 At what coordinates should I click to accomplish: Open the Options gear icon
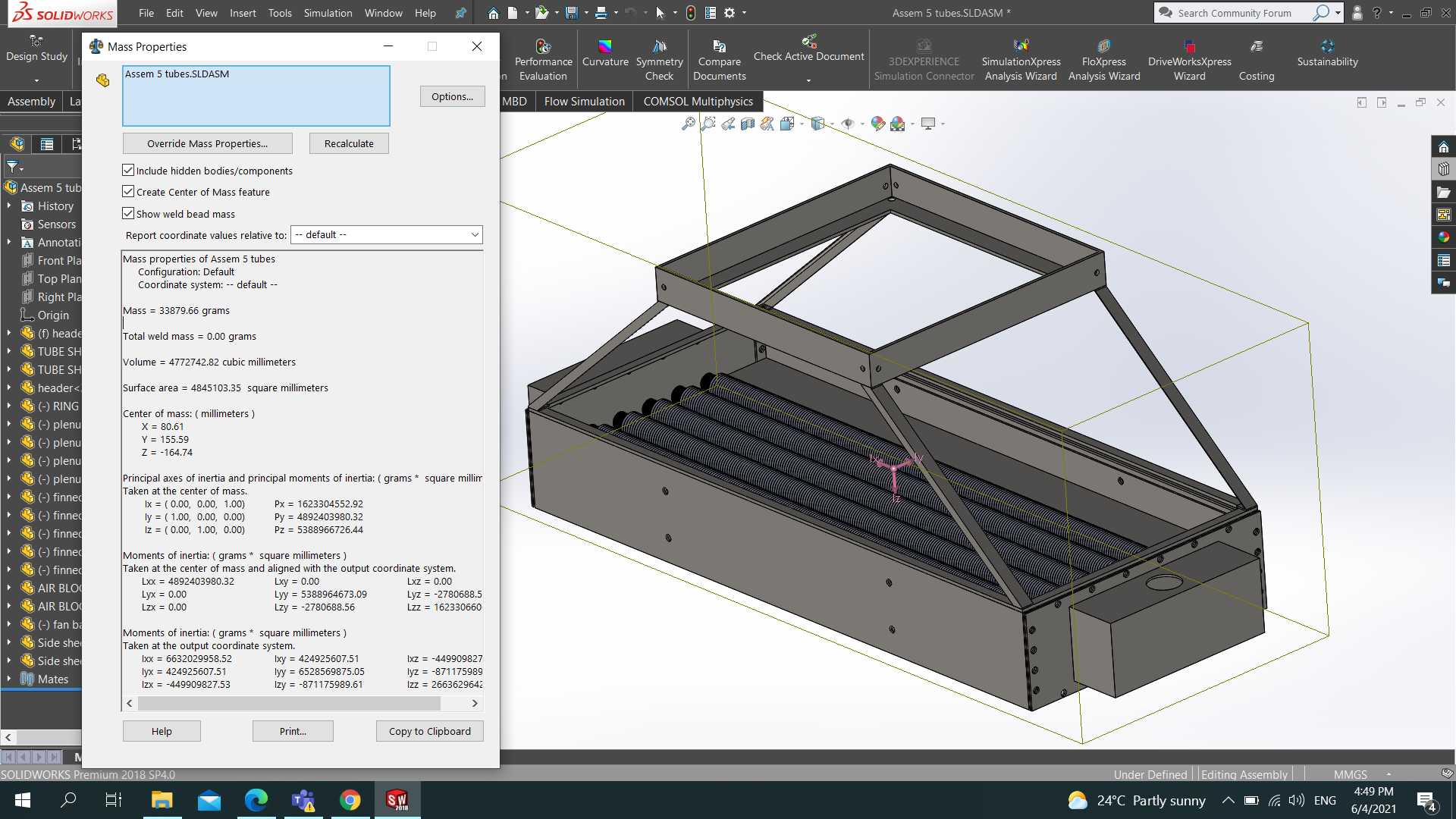730,13
